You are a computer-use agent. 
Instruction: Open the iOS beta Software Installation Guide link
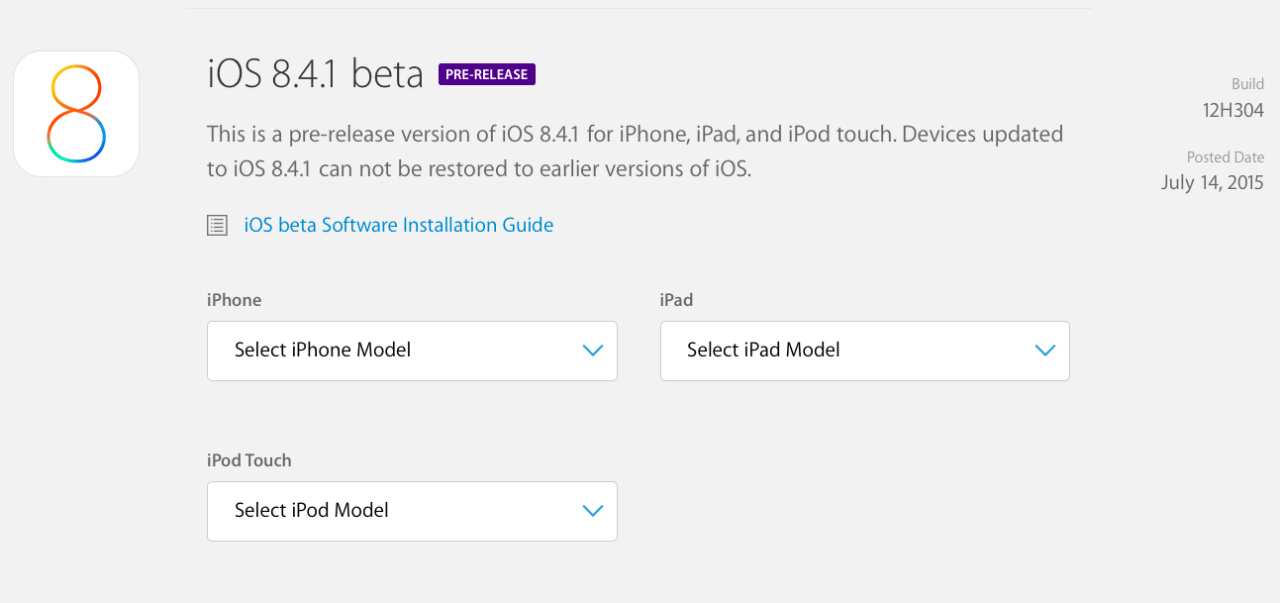(398, 225)
